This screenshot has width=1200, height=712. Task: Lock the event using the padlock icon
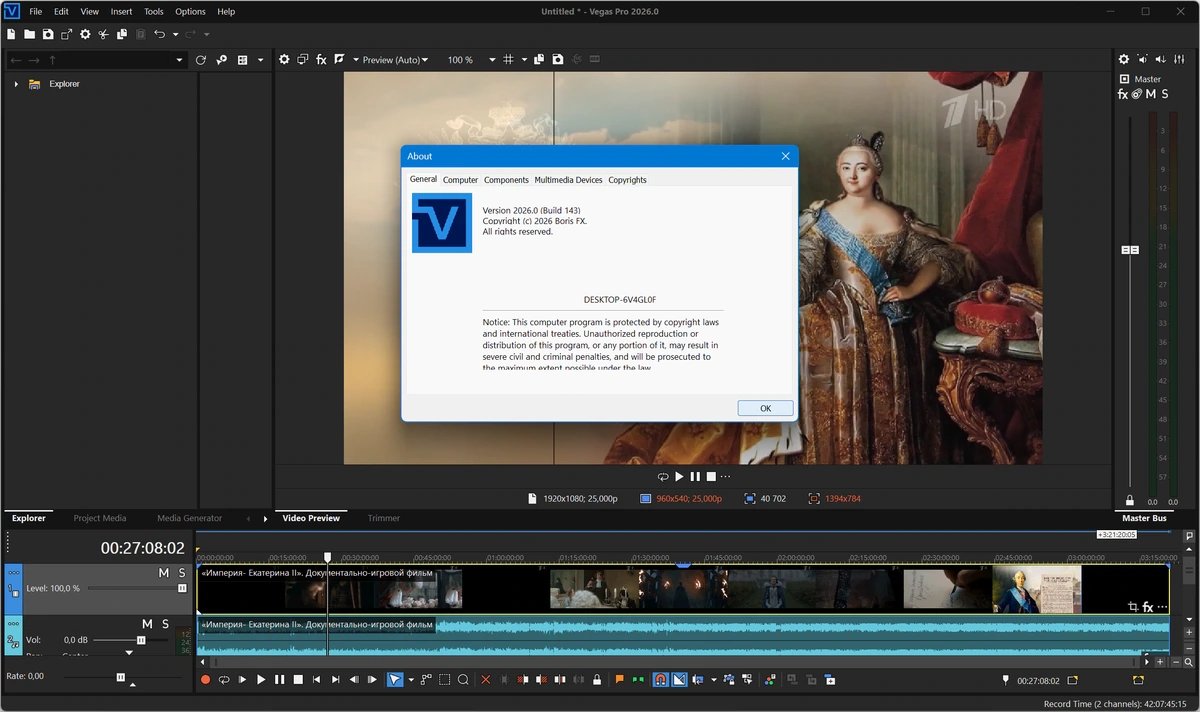click(597, 680)
